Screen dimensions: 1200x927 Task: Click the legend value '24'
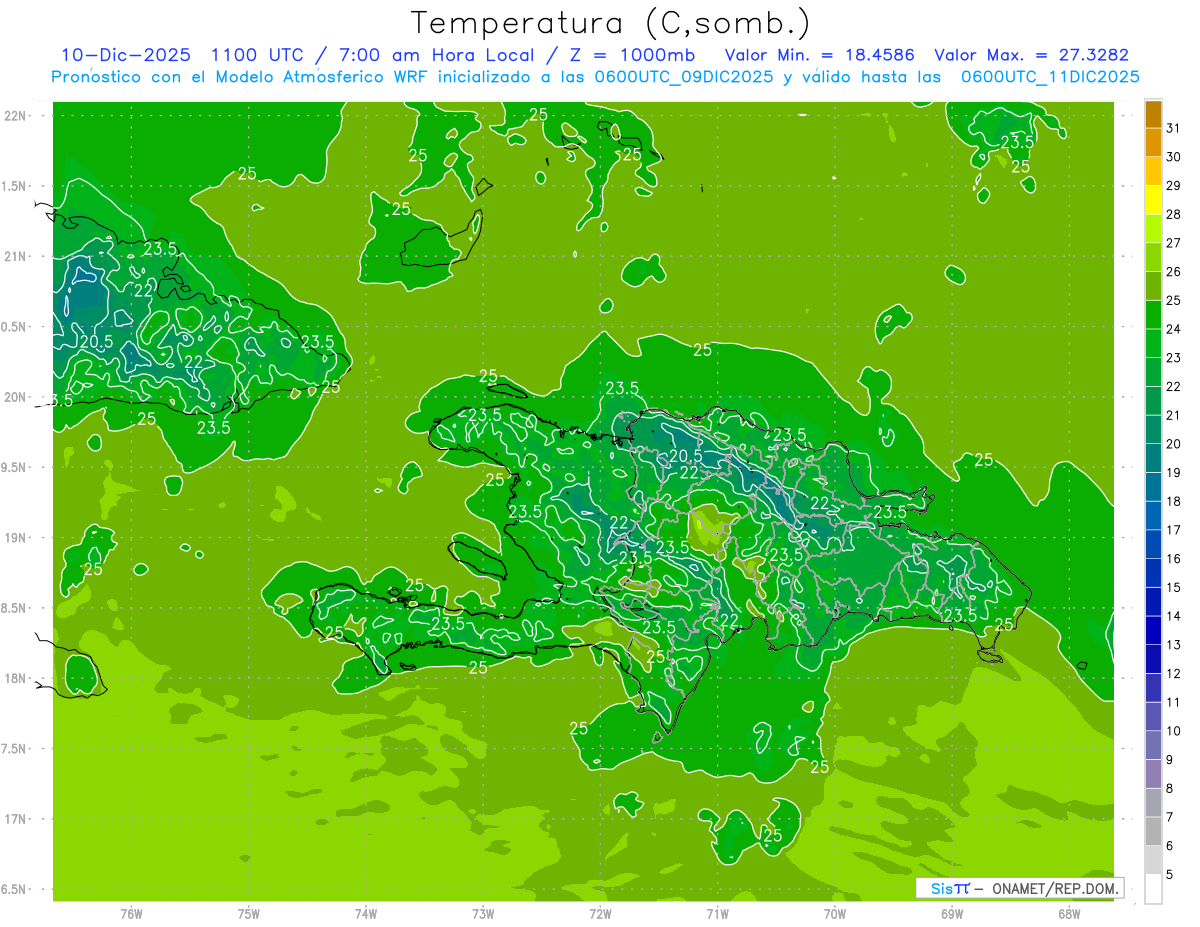pyautogui.click(x=1174, y=329)
